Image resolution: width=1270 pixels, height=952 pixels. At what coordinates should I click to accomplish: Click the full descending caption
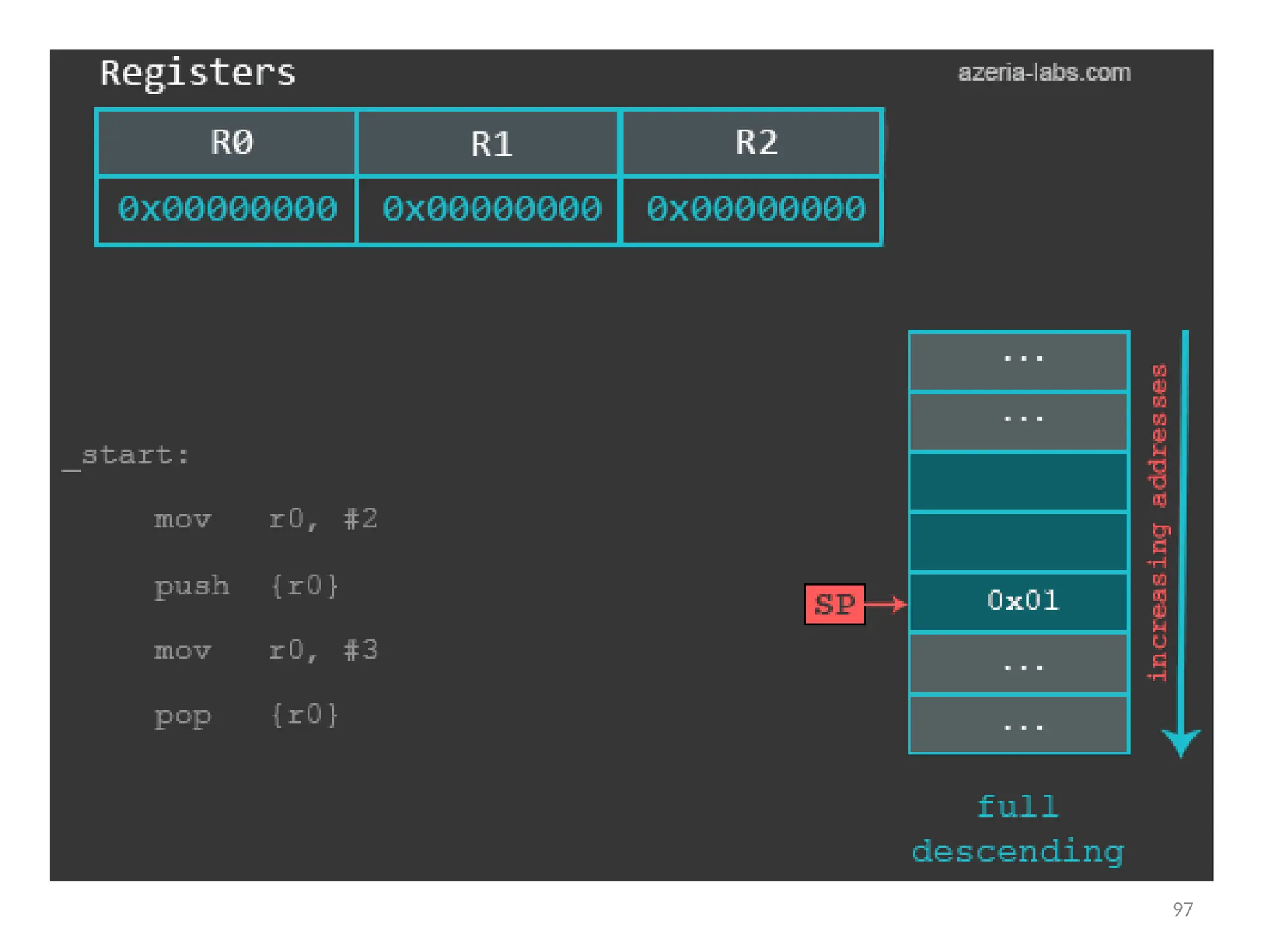point(1018,829)
